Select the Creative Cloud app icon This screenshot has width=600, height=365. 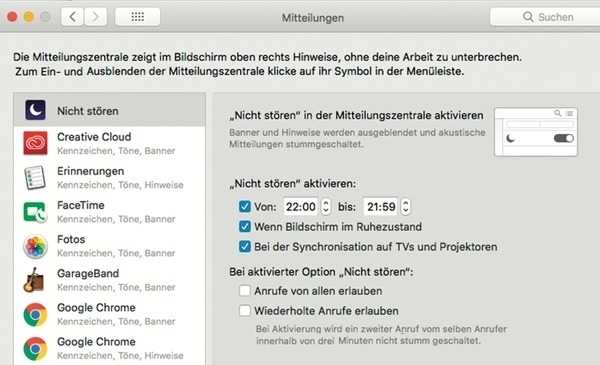36,143
